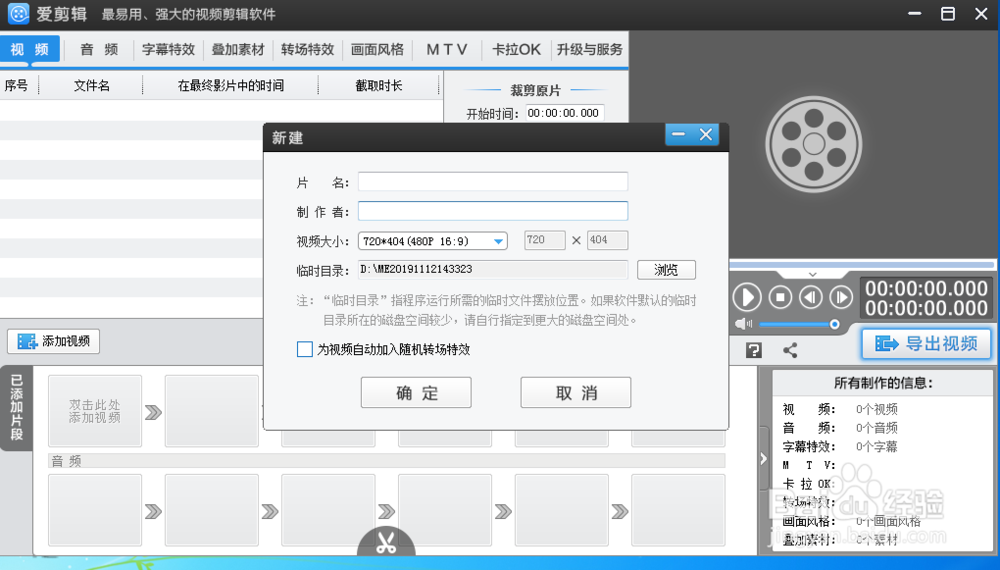1000x570 pixels.
Task: Open the help question mark icon
Action: 753,350
